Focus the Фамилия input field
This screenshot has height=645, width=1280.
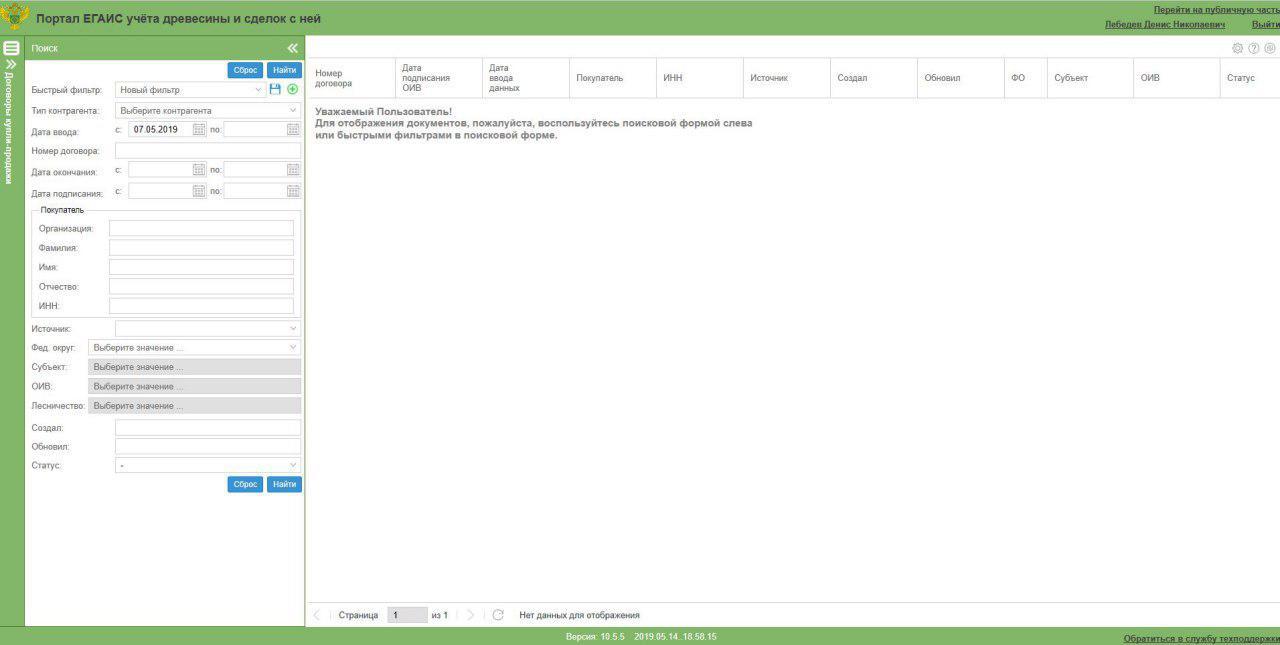201,247
